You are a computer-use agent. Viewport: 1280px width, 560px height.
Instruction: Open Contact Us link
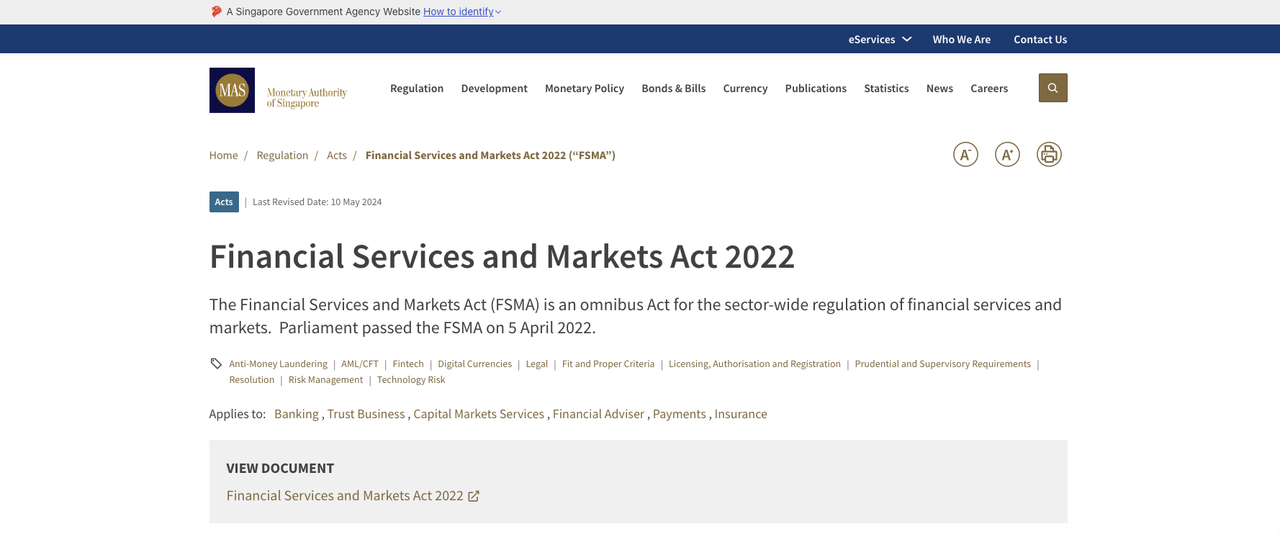(1040, 39)
